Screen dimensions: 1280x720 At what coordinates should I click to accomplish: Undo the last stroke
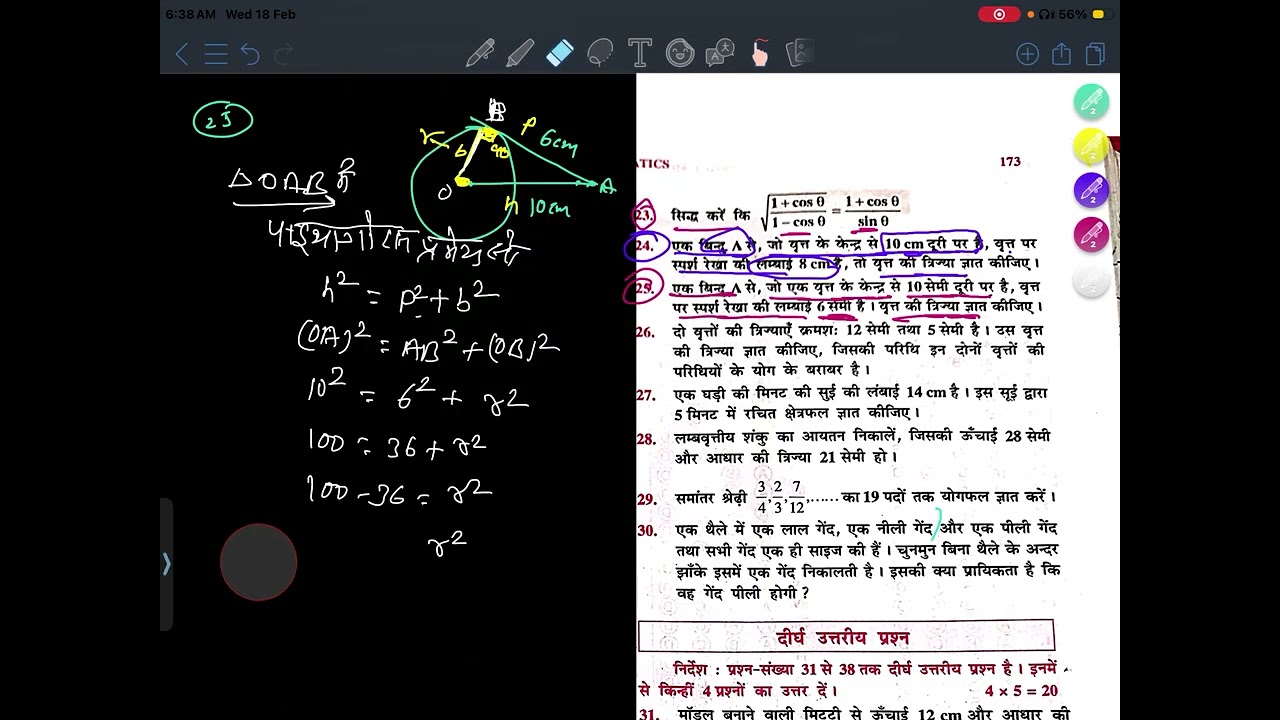coord(250,54)
